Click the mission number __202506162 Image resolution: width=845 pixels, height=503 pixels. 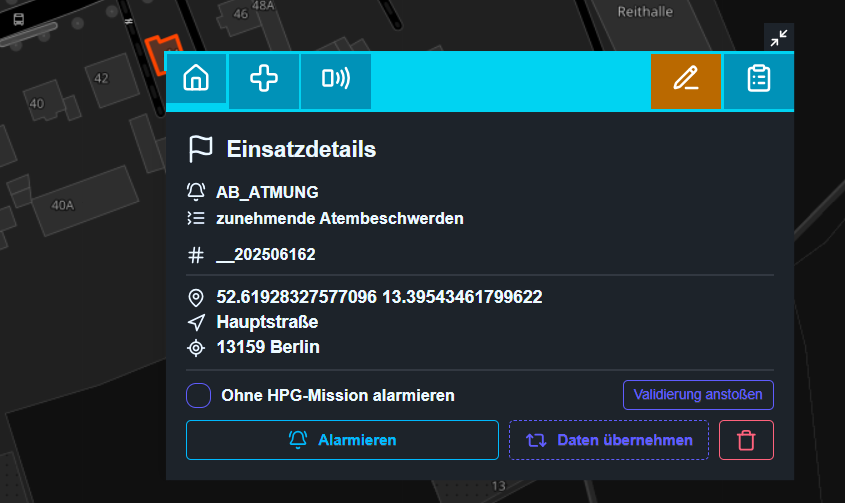[265, 255]
